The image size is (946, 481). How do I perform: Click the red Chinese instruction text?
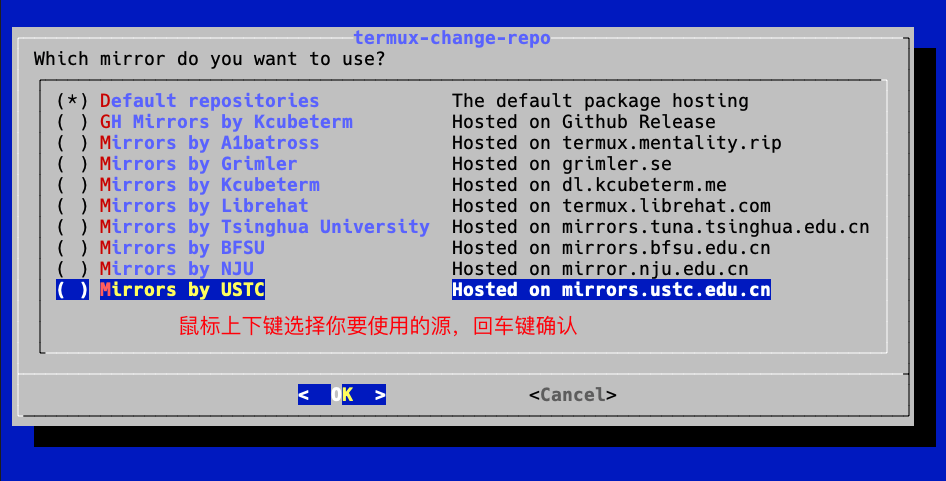click(x=378, y=327)
